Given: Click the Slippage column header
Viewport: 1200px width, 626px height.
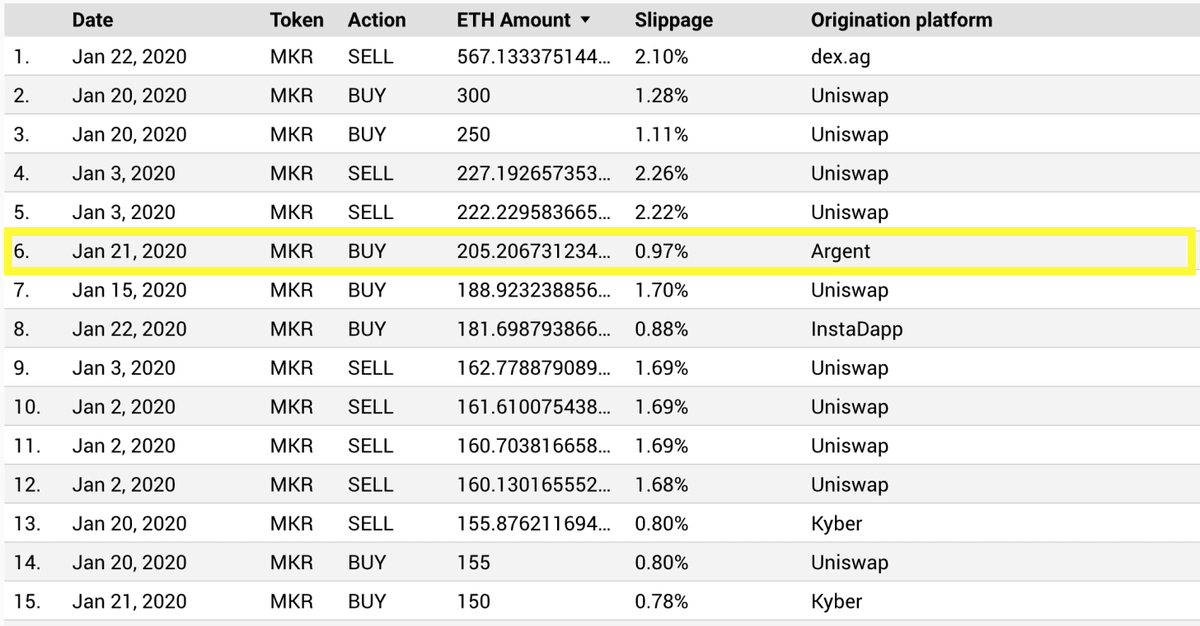Looking at the screenshot, I should [x=674, y=20].
